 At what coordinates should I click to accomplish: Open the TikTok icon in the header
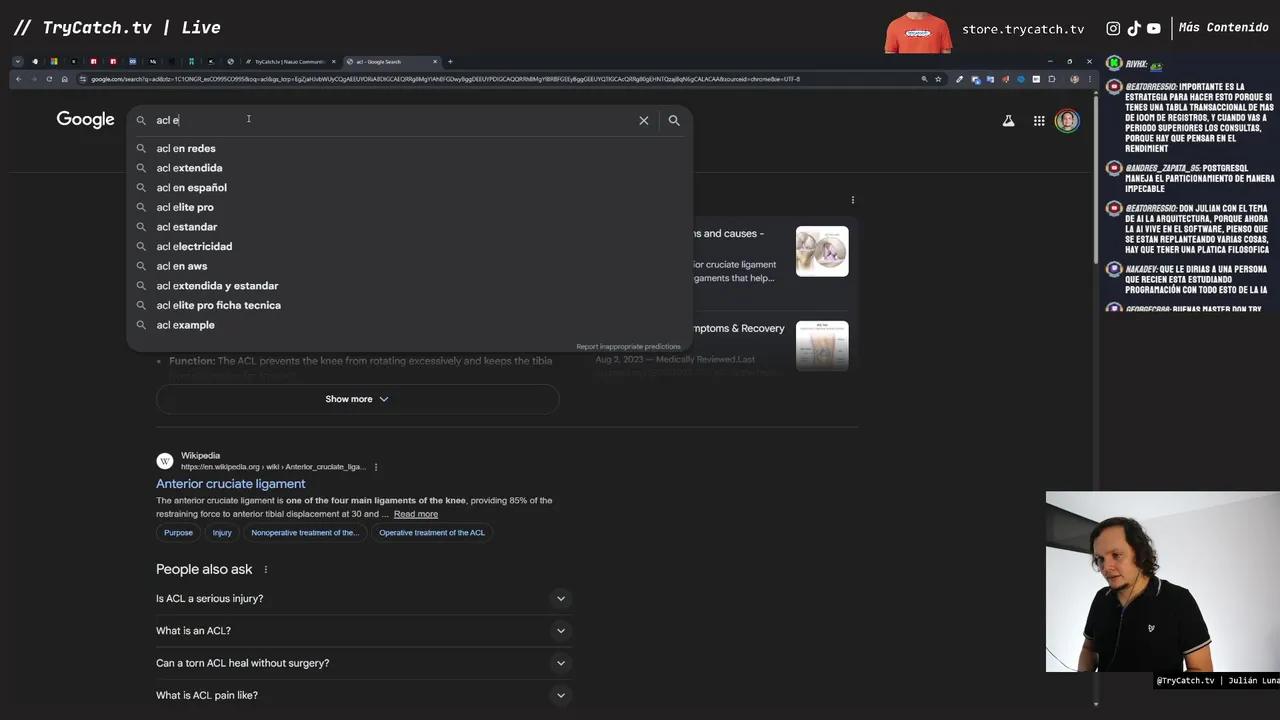[x=1134, y=29]
